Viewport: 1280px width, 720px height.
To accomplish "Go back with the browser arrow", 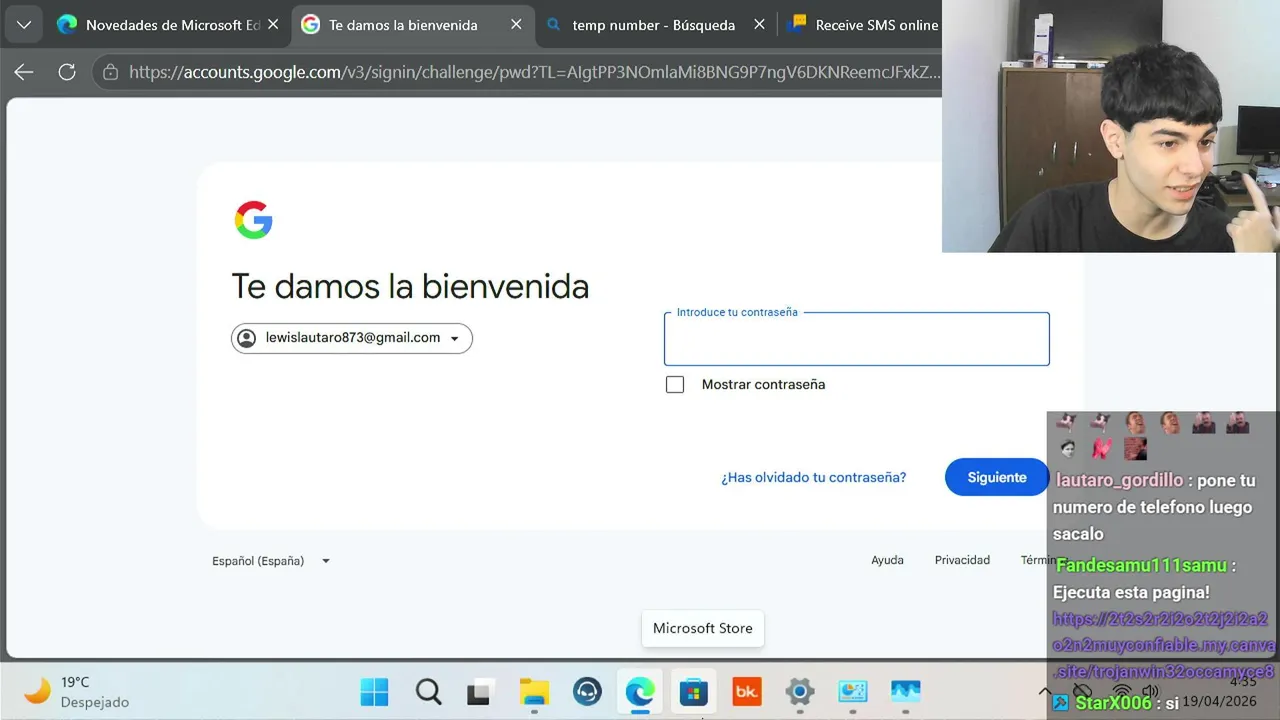I will [x=24, y=72].
